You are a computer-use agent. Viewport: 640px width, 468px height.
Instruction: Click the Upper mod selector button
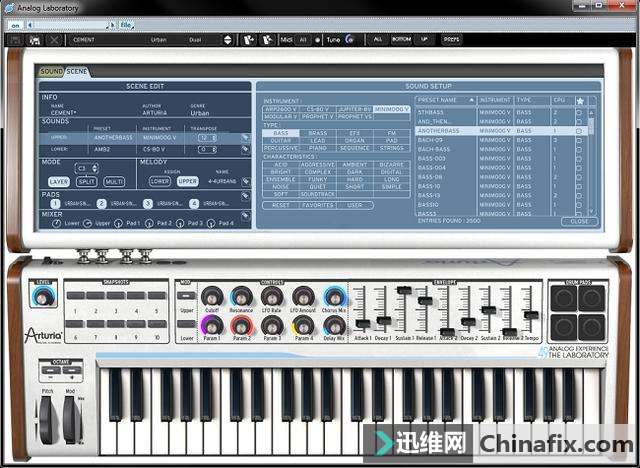click(x=186, y=295)
